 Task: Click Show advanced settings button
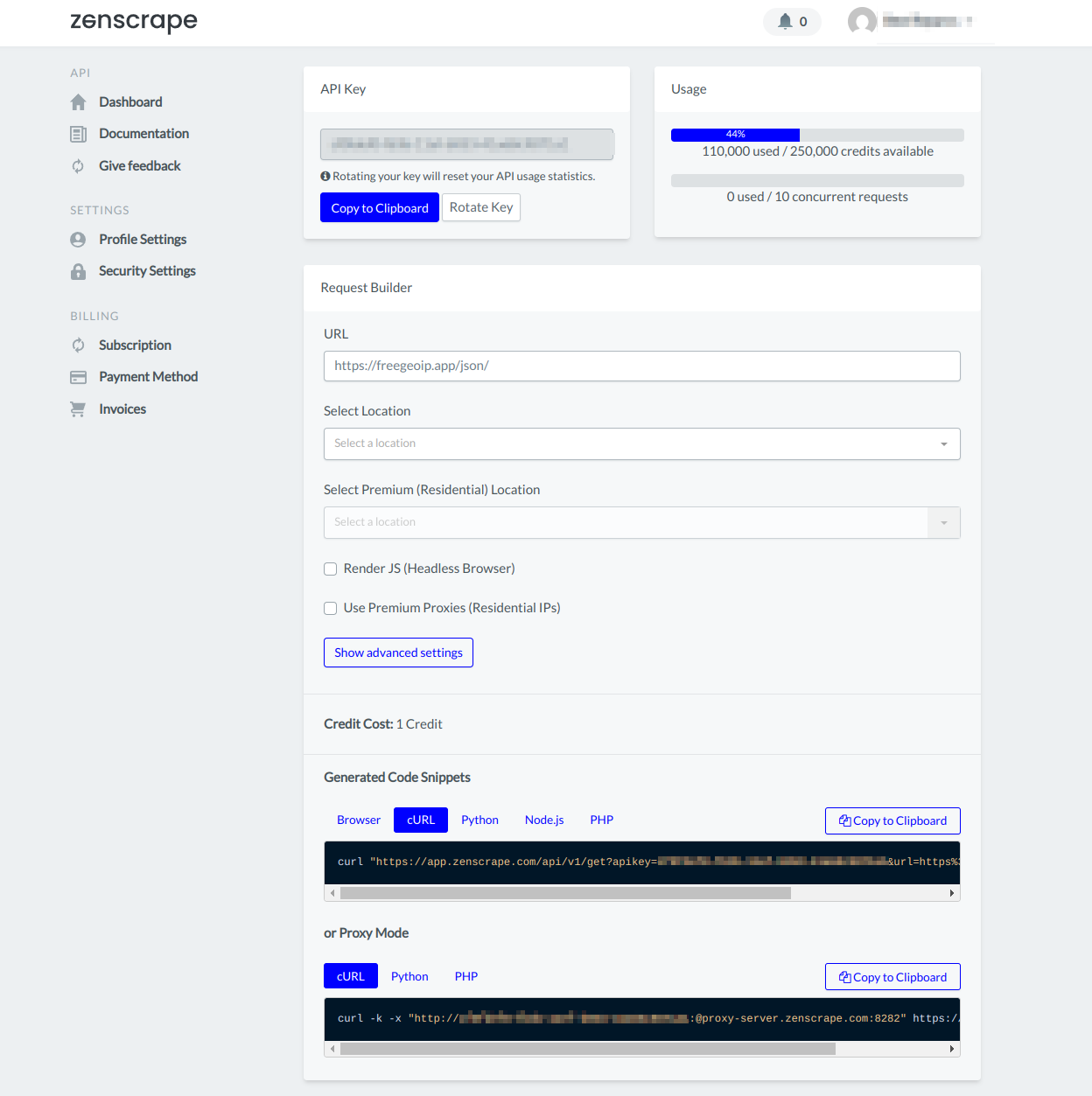398,653
